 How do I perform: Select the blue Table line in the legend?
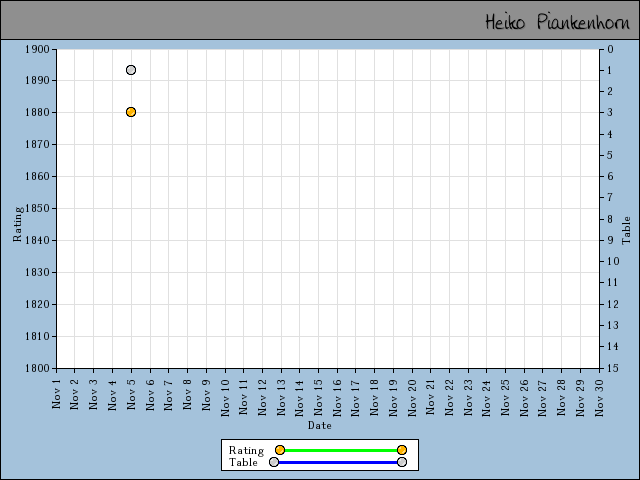(338, 462)
